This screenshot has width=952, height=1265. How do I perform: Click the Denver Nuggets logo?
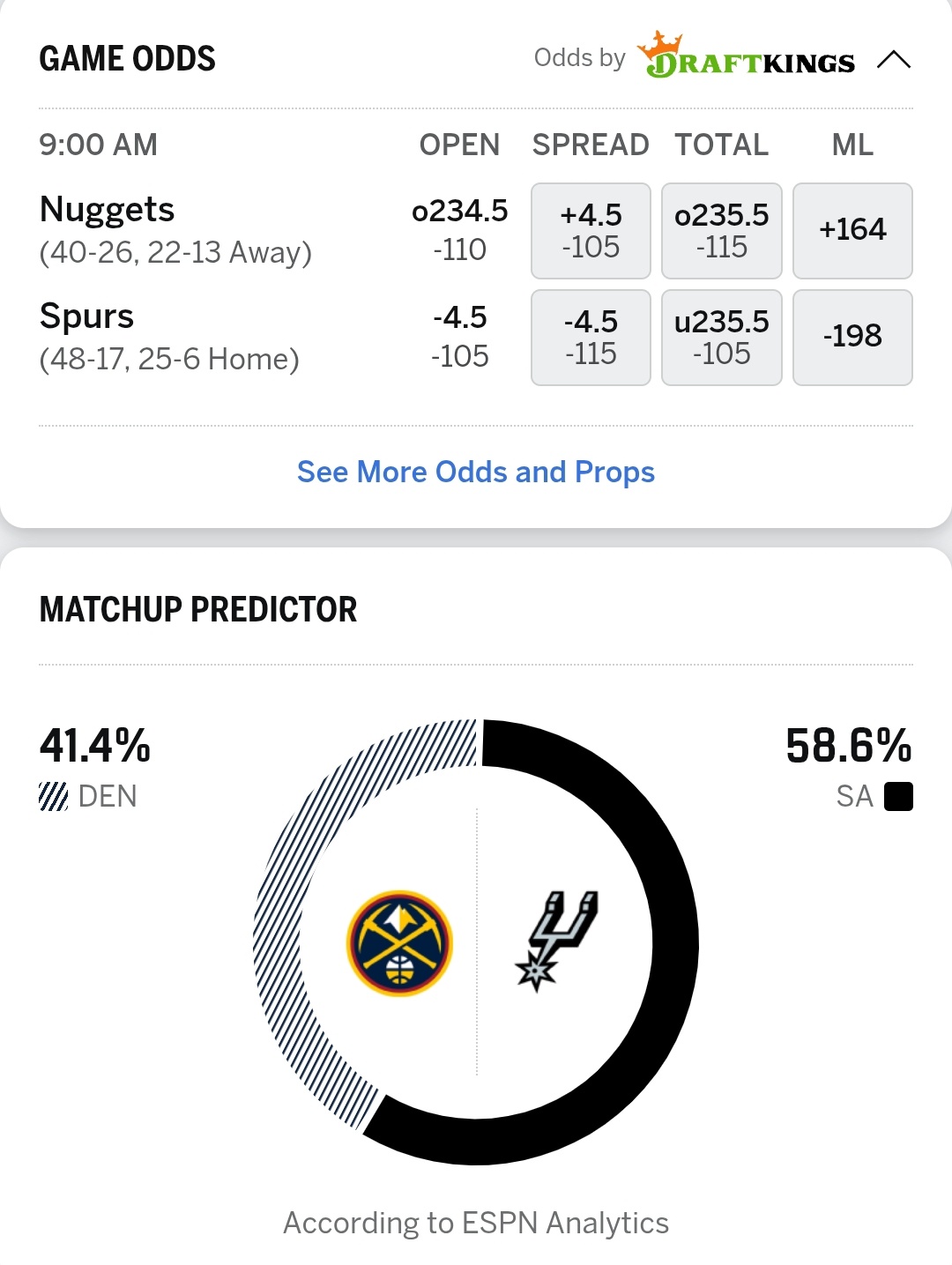tap(399, 943)
